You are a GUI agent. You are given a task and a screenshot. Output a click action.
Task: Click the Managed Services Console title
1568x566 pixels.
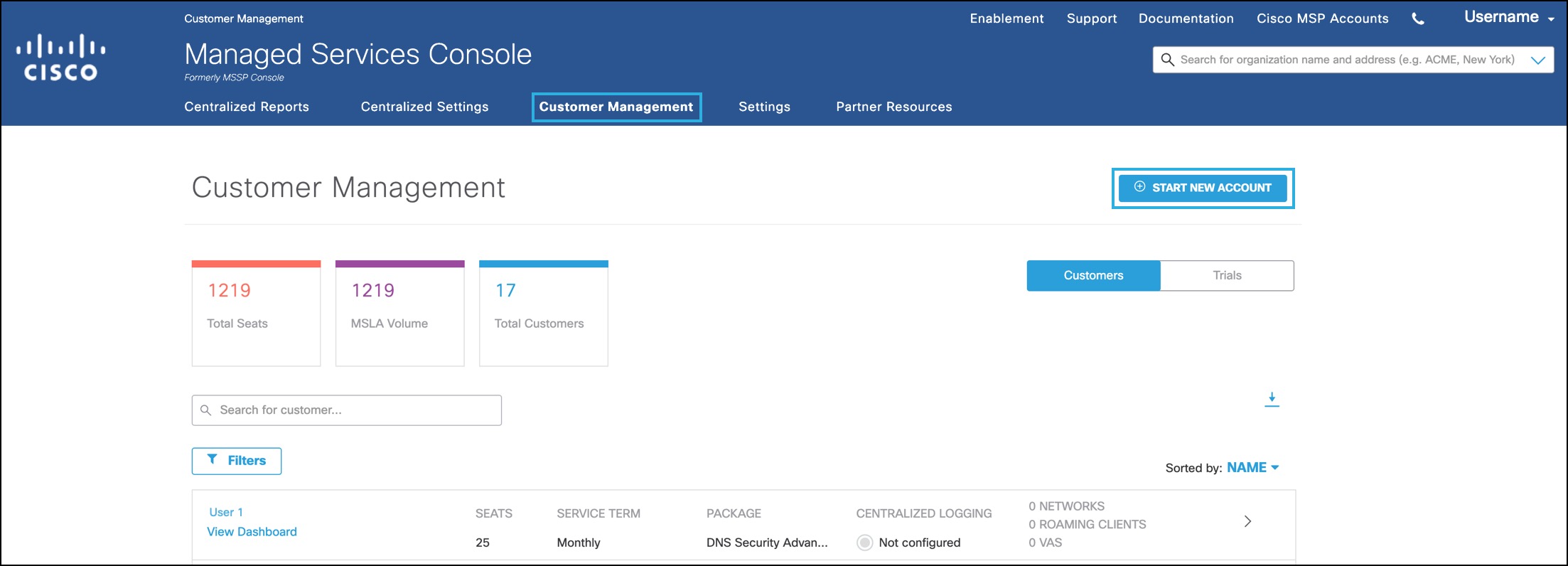[358, 54]
